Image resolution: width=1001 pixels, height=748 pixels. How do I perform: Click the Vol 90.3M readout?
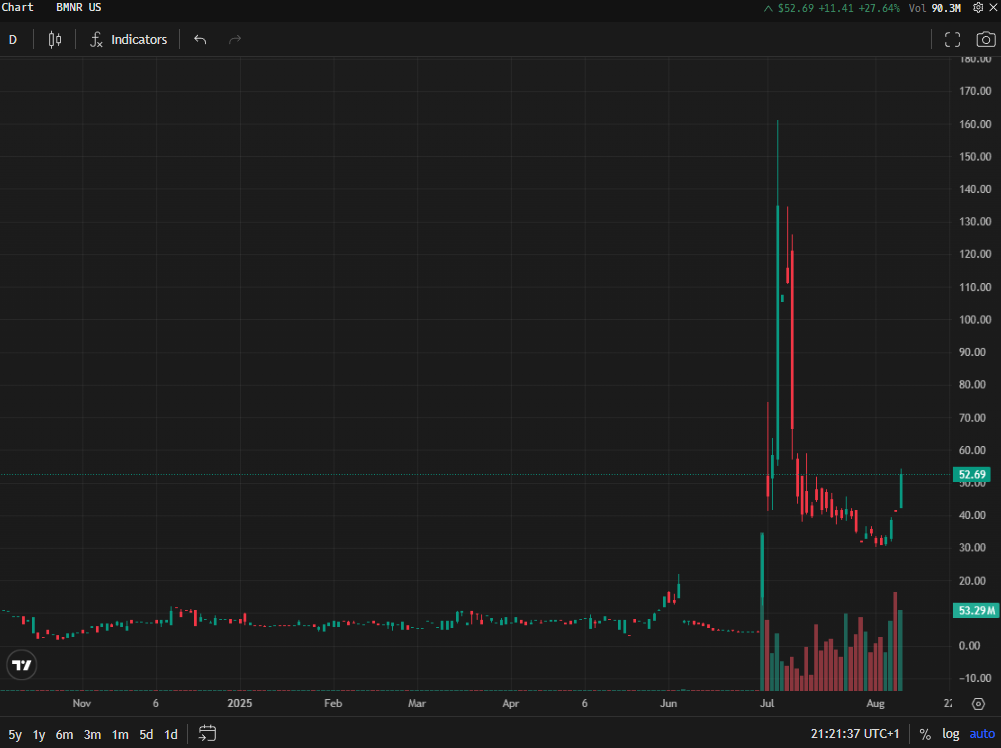click(935, 8)
